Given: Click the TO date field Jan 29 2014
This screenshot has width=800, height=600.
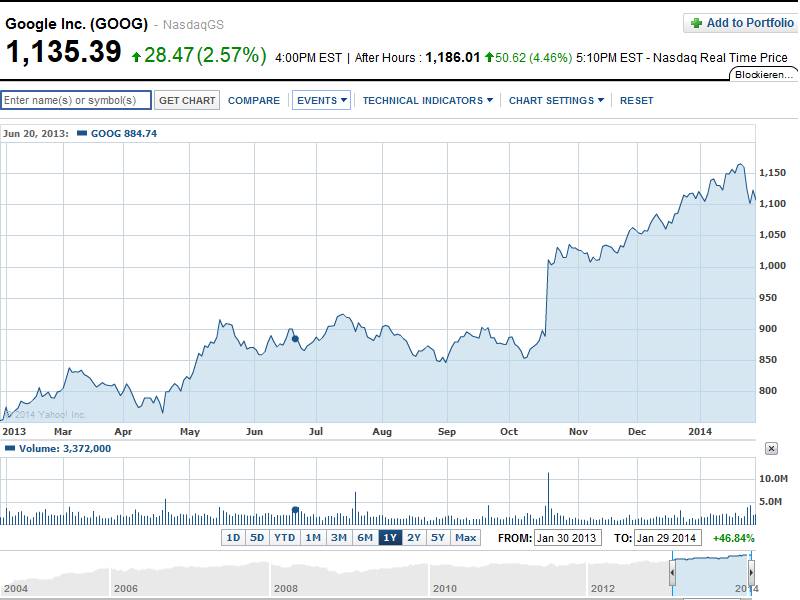Looking at the screenshot, I should tap(668, 538).
